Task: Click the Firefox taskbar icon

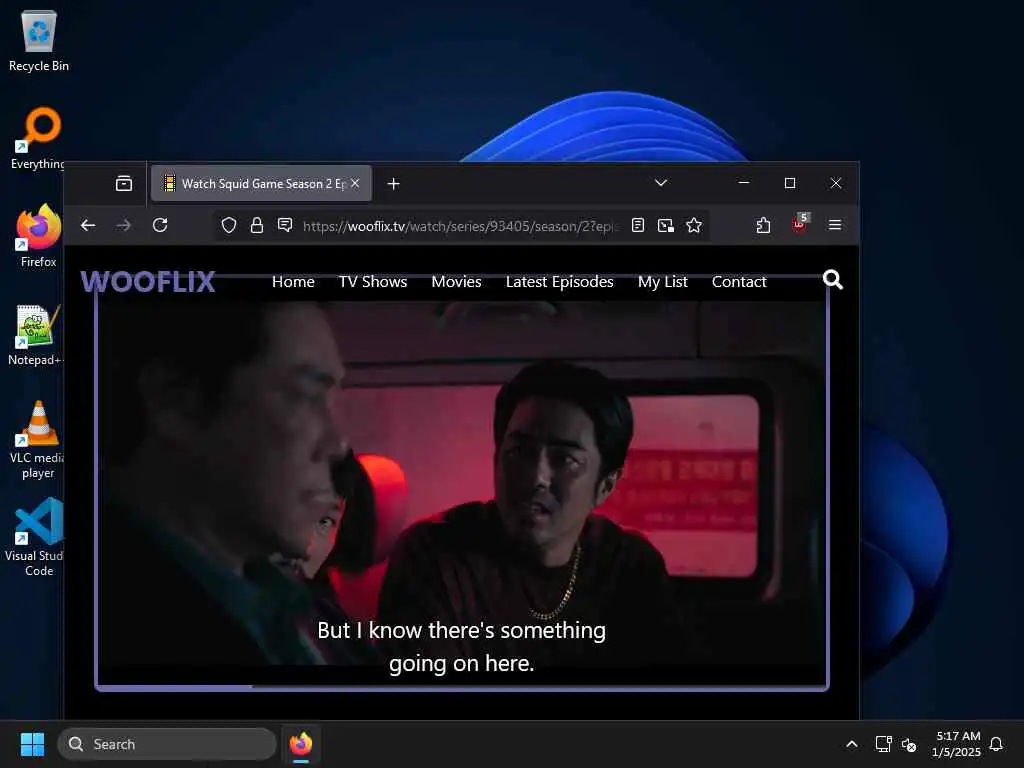Action: click(300, 744)
